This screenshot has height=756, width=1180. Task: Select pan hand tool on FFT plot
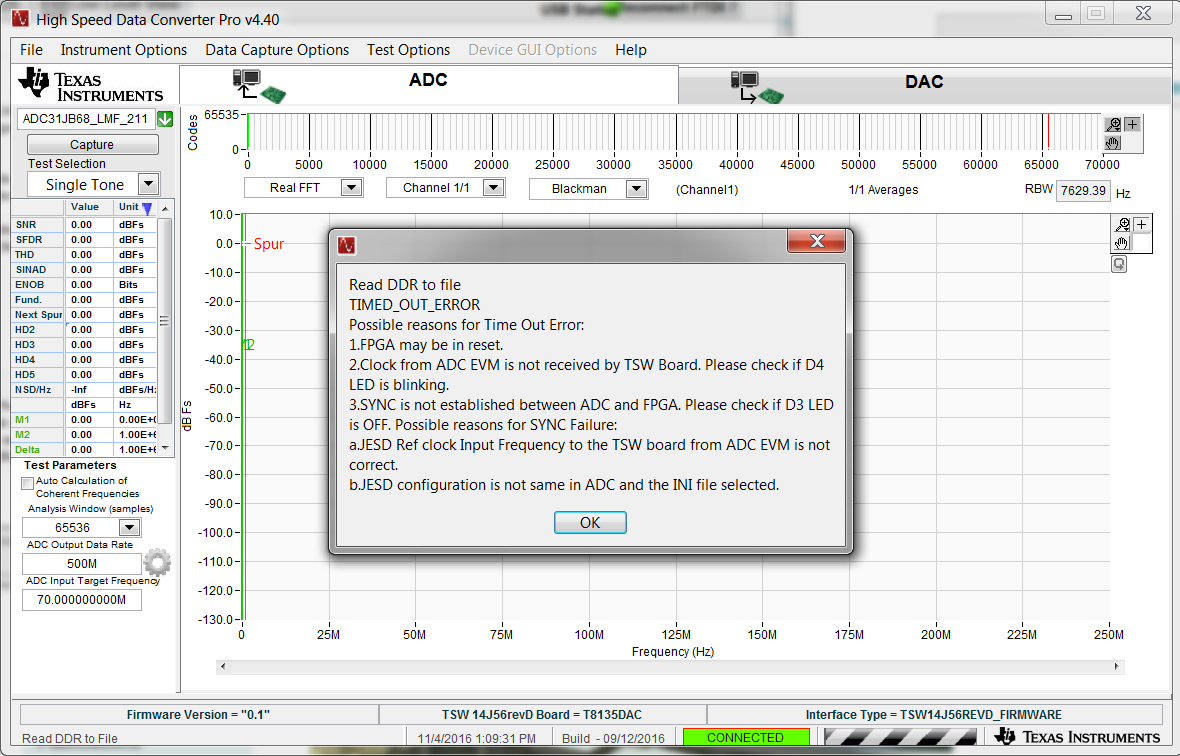[1122, 243]
